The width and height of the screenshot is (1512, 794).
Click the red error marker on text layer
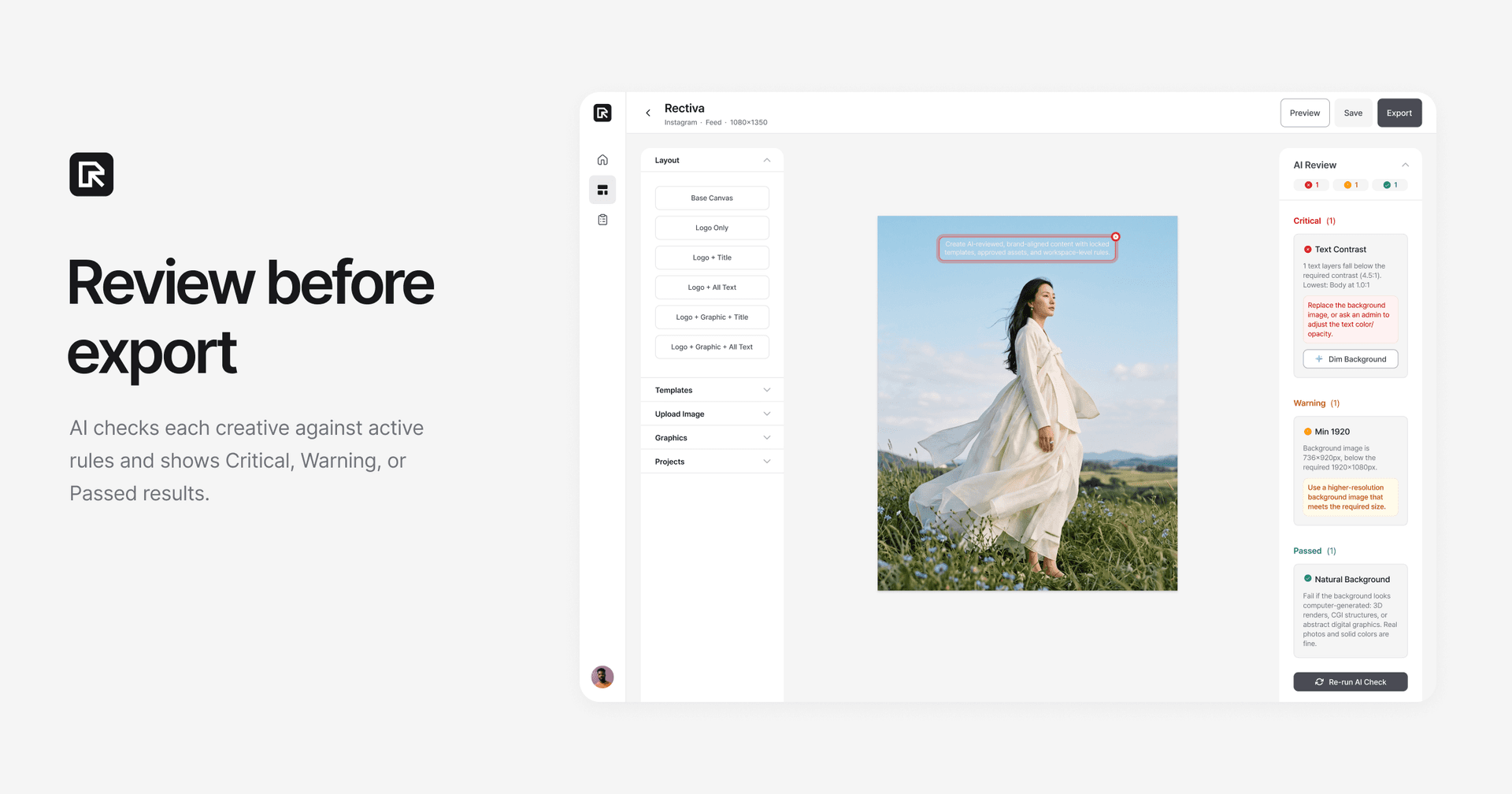coord(1115,236)
